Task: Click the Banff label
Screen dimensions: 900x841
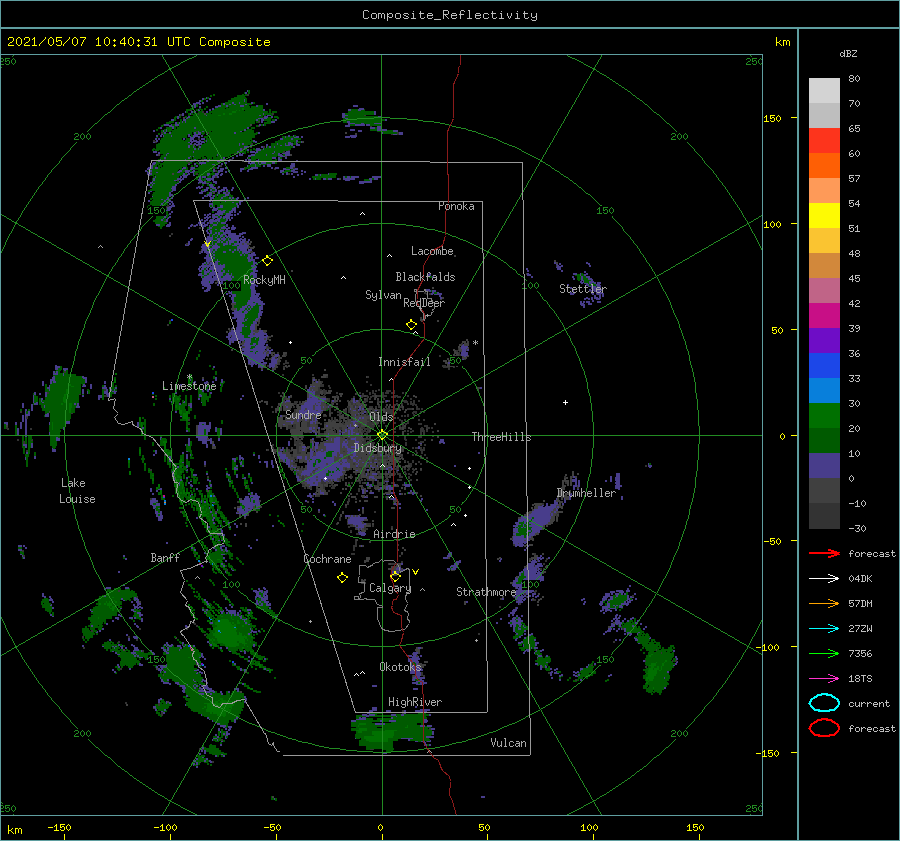Action: click(x=165, y=557)
